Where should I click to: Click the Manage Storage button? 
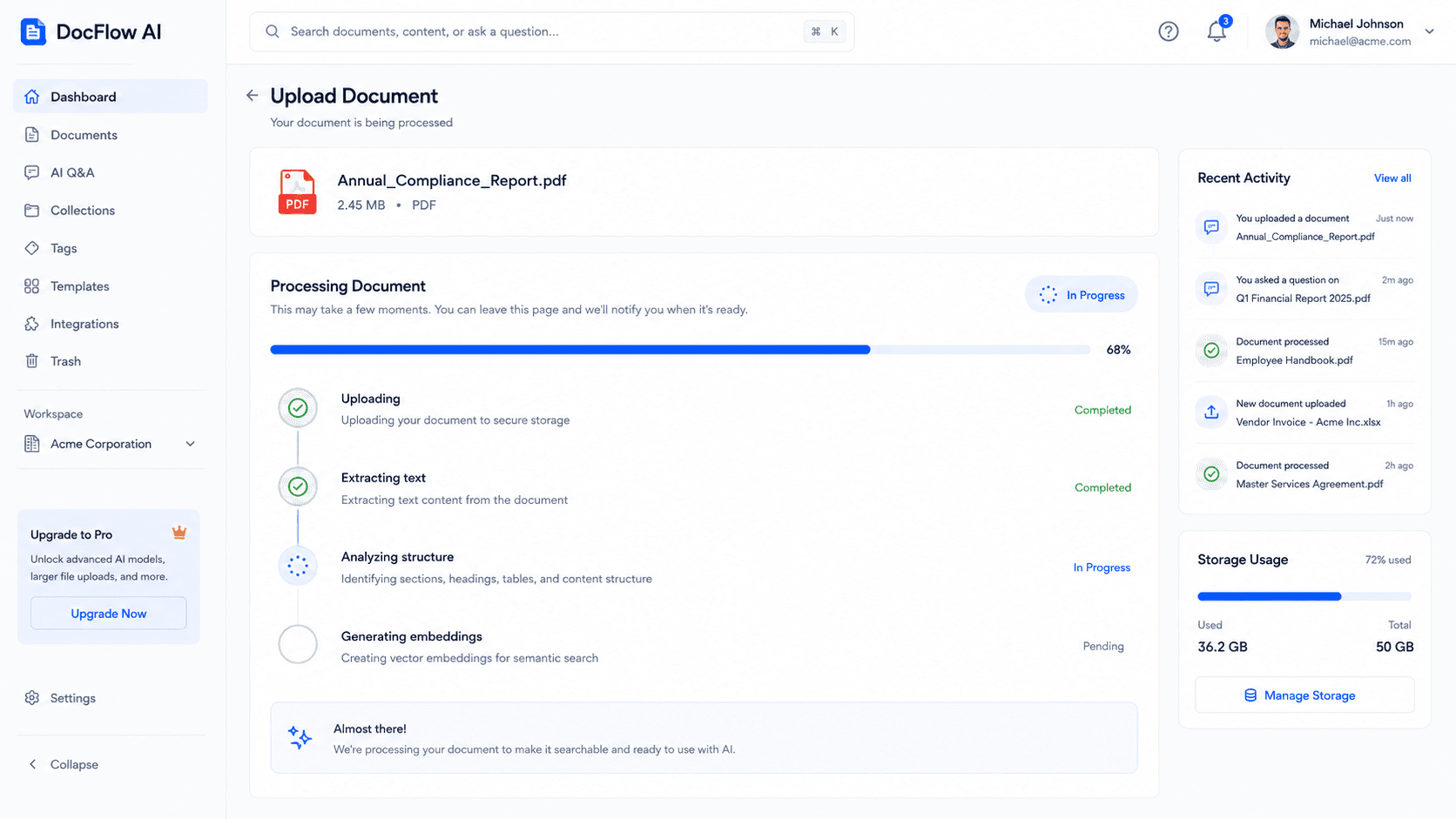pos(1304,695)
